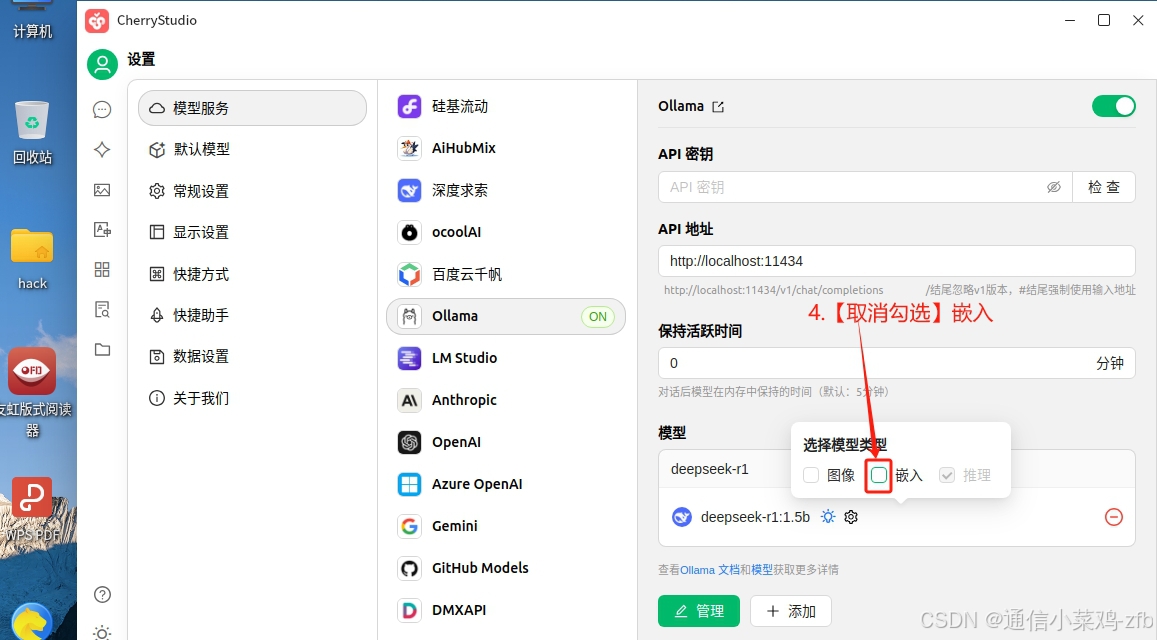The height and width of the screenshot is (640, 1157).
Task: Open the files folder sidebar icon
Action: (103, 349)
